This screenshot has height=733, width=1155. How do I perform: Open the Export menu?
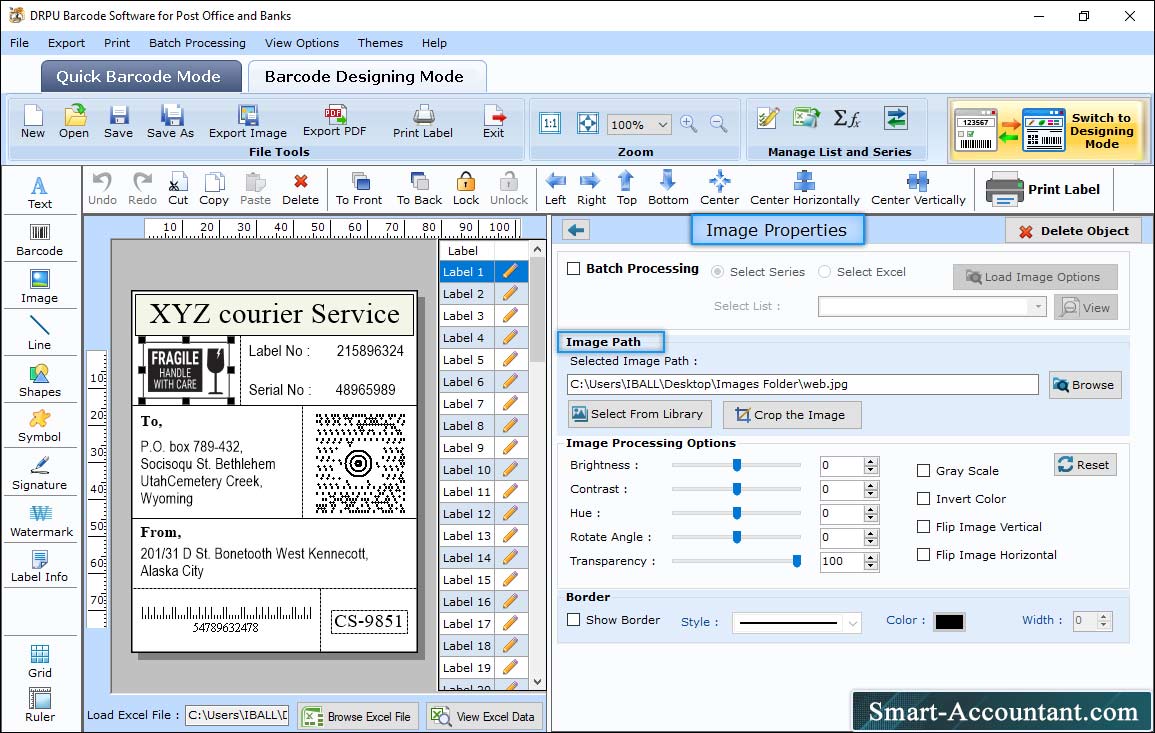point(66,43)
